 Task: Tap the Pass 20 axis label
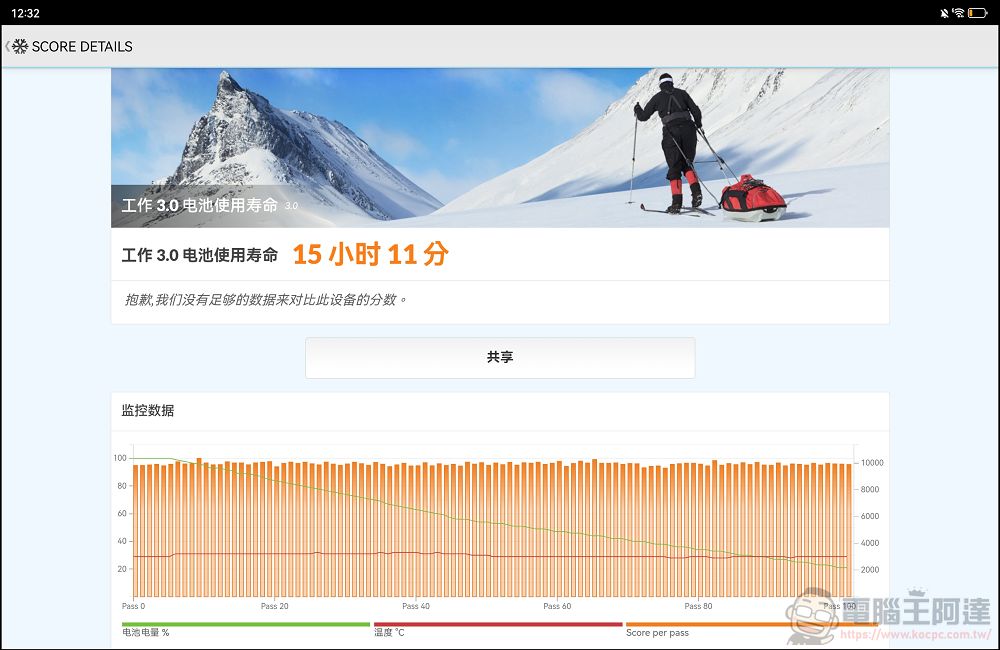(274, 606)
